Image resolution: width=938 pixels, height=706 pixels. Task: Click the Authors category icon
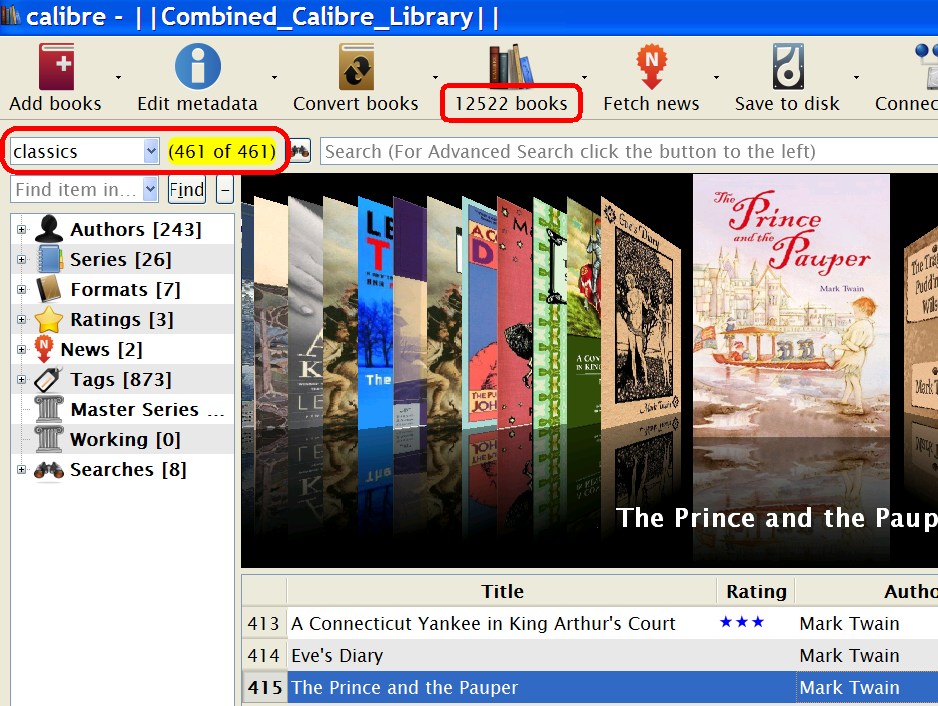(x=48, y=229)
